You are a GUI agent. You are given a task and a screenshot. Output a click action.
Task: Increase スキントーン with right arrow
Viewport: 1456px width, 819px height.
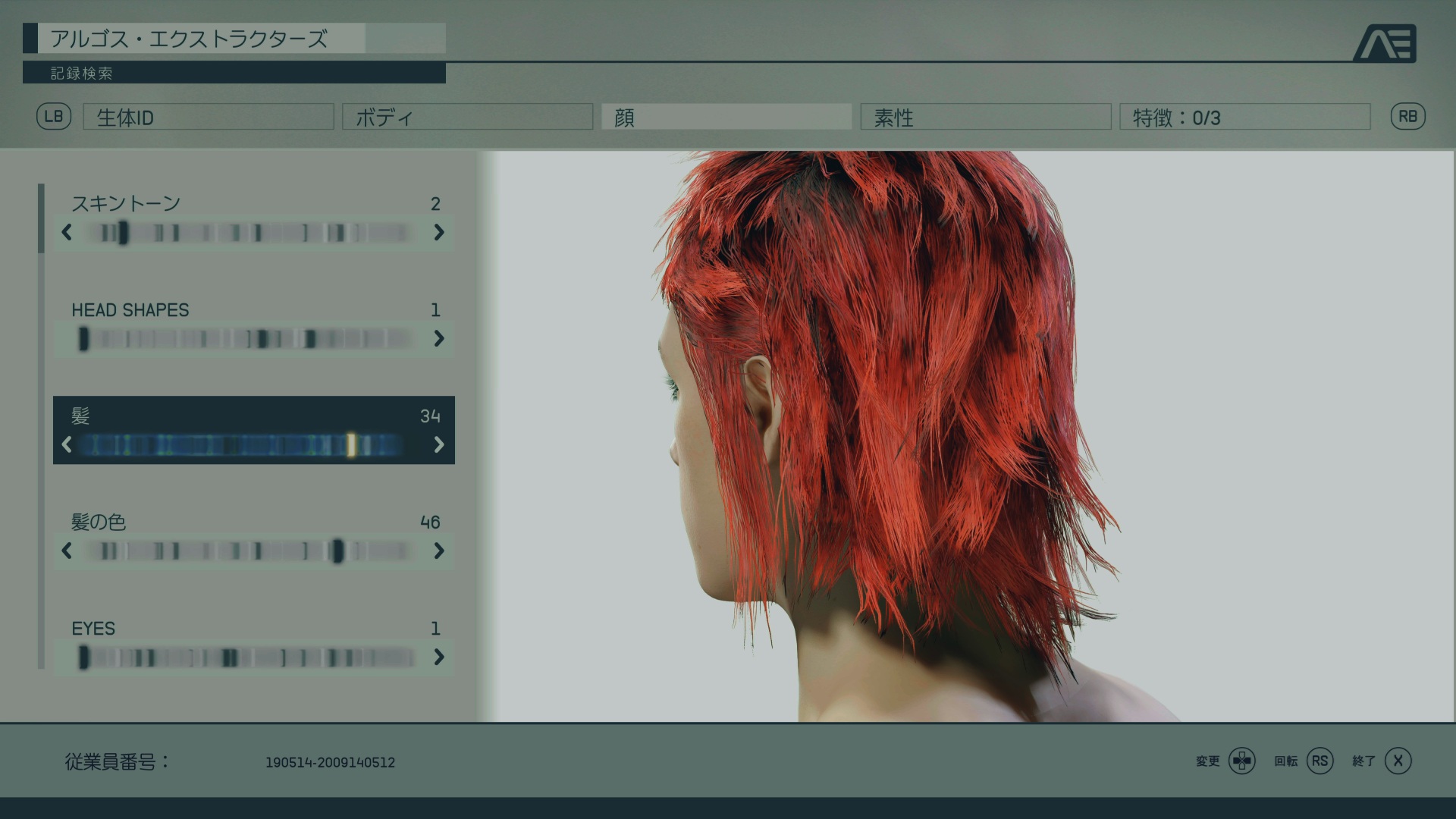pyautogui.click(x=439, y=233)
